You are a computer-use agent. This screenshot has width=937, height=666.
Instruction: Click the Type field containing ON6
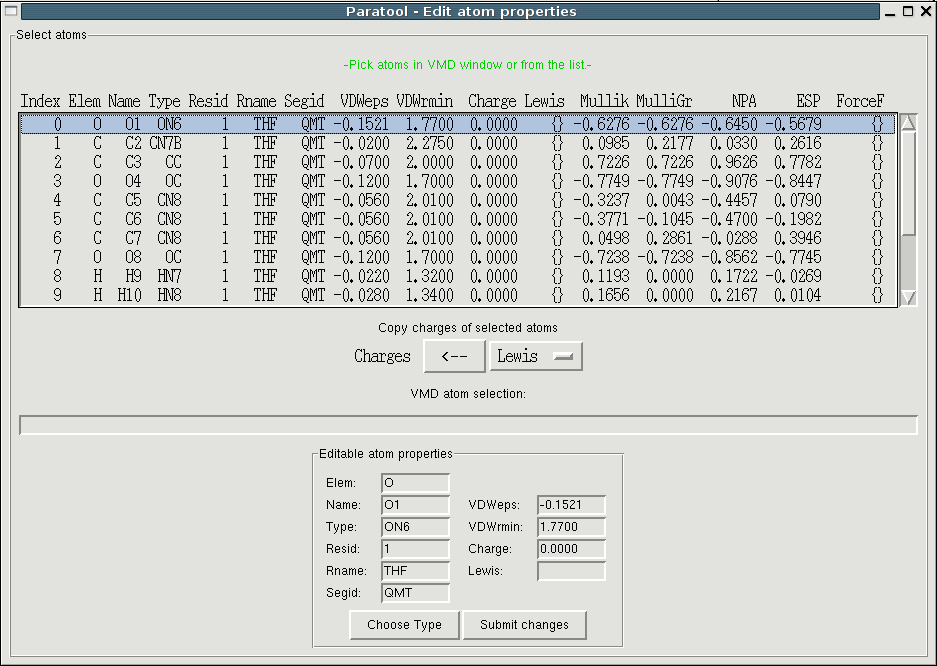[x=415, y=527]
